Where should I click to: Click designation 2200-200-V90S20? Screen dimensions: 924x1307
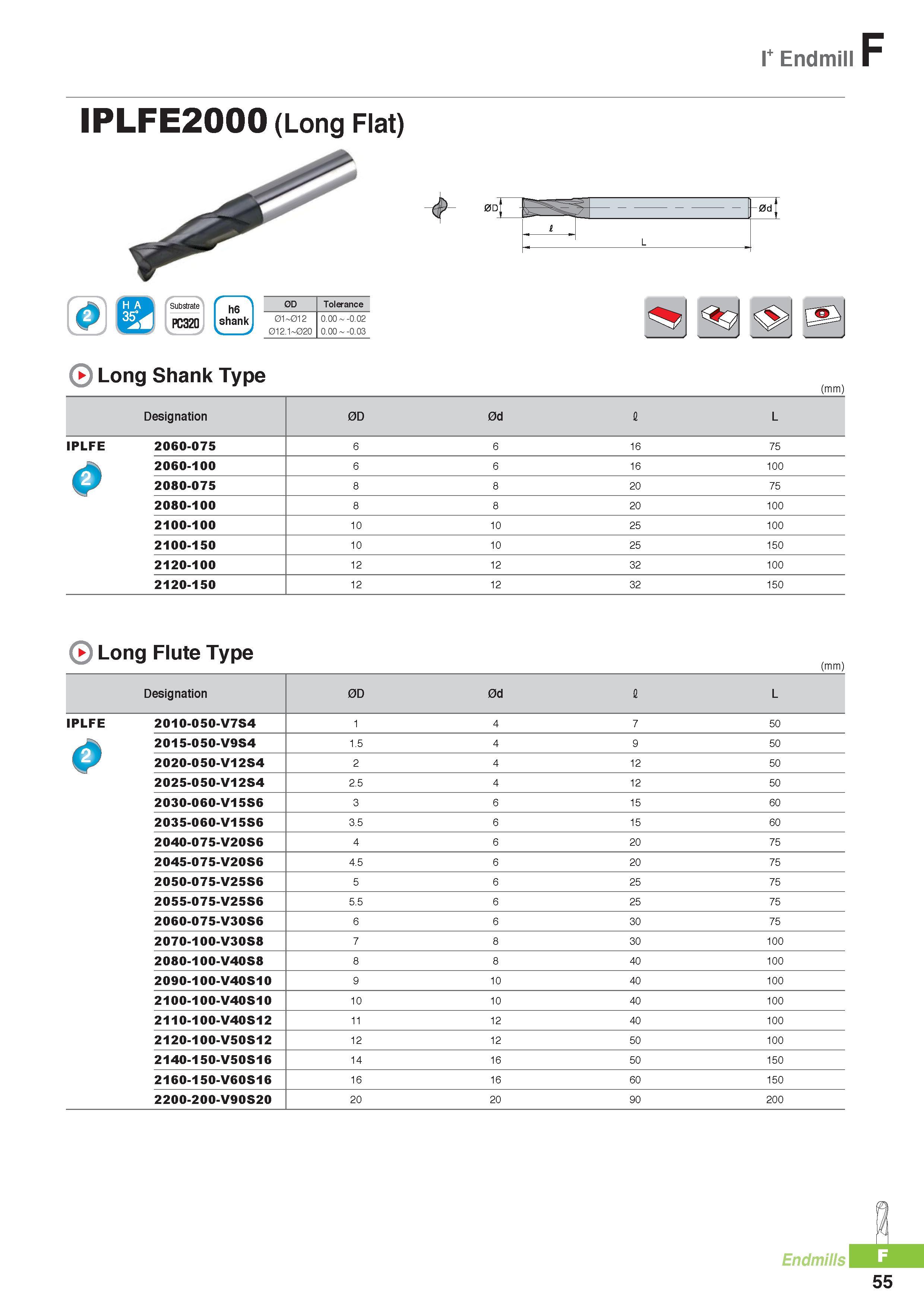213,1099
